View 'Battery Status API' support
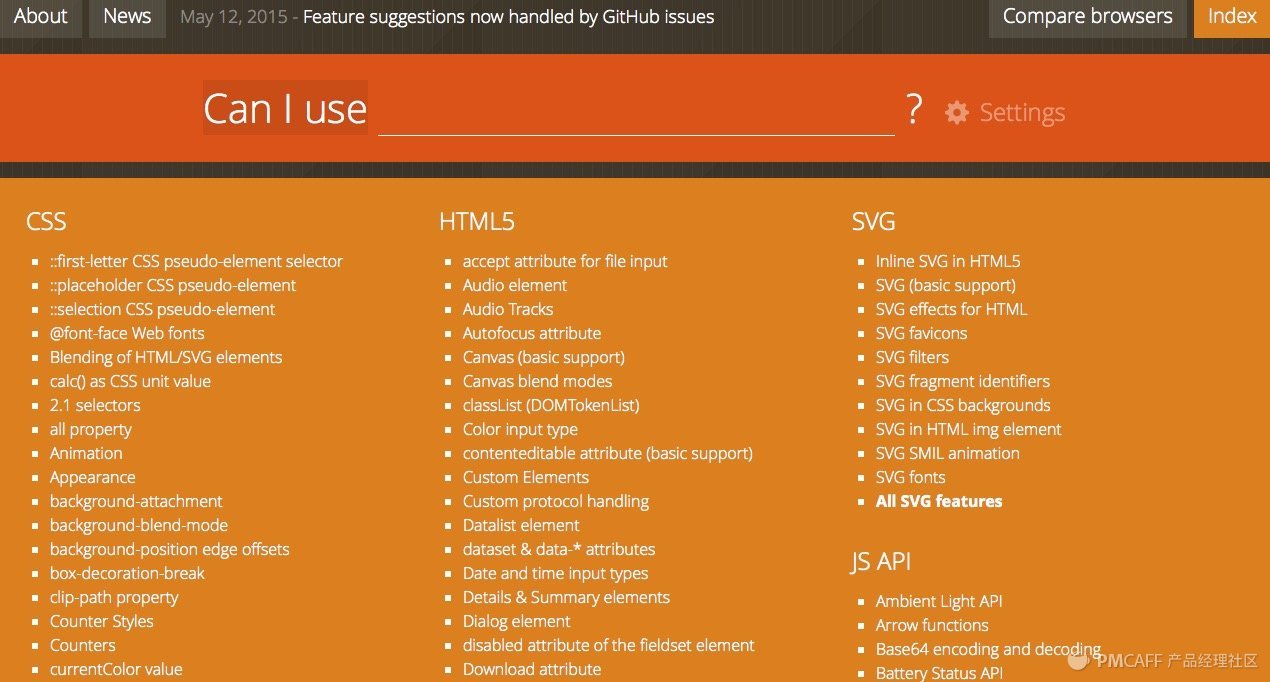The image size is (1270, 682). (x=940, y=672)
